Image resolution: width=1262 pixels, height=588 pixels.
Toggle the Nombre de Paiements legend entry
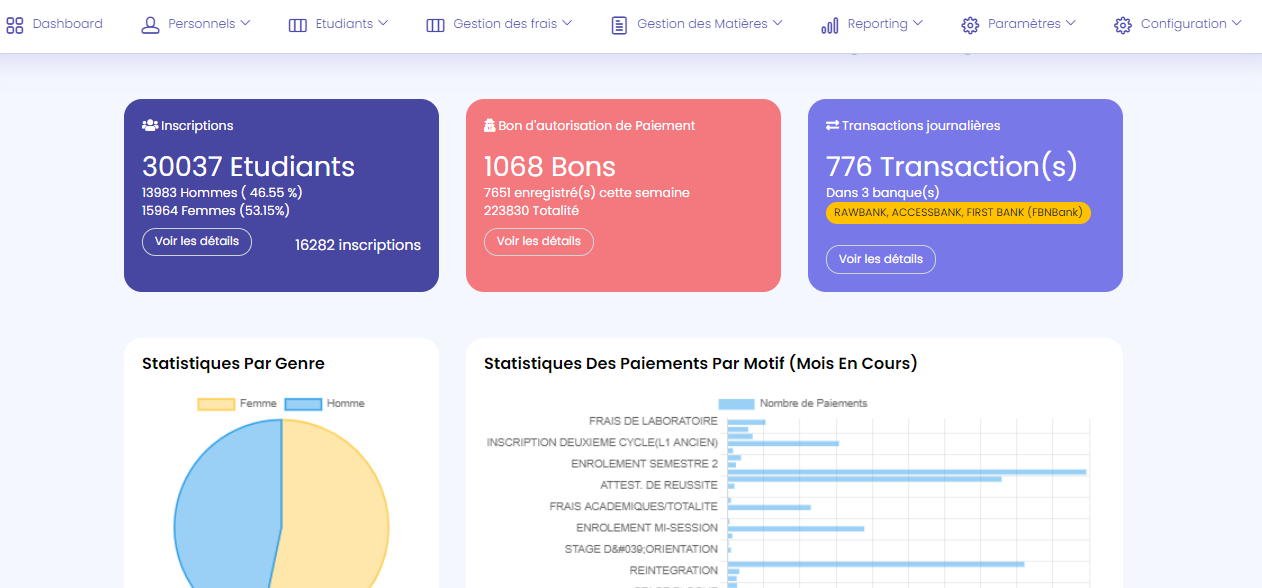(793, 403)
